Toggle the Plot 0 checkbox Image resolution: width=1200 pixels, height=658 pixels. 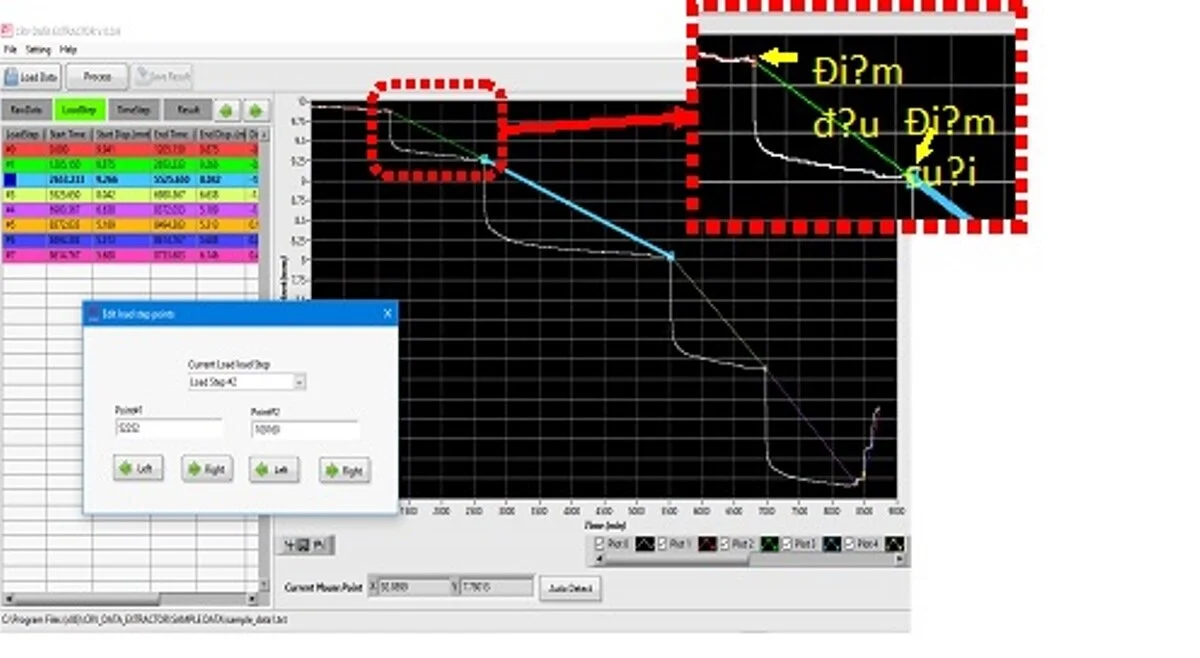point(599,543)
